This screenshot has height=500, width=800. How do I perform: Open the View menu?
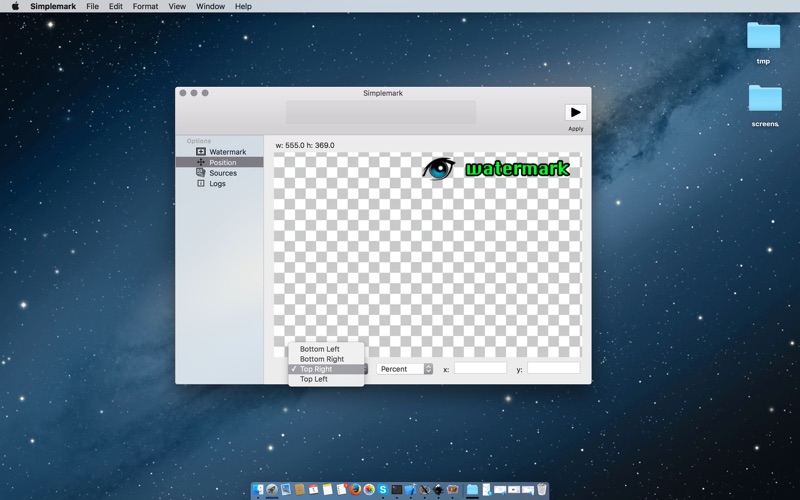point(177,6)
